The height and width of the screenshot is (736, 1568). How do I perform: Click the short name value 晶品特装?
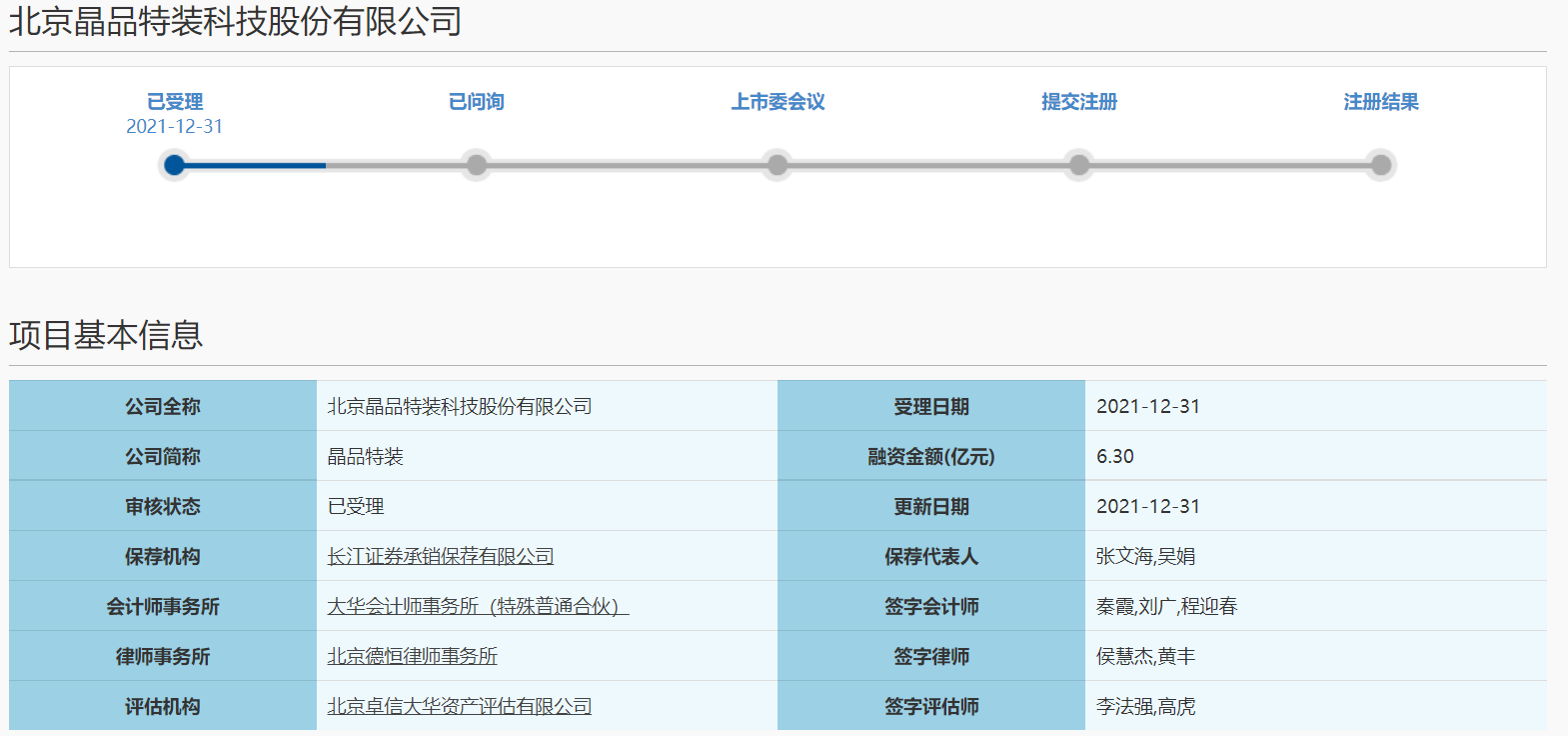[x=366, y=456]
